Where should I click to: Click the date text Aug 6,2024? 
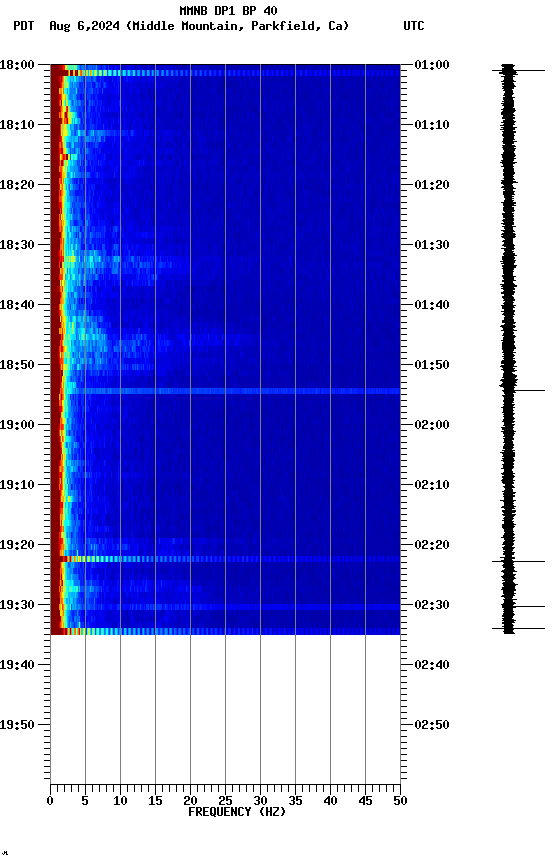click(84, 26)
